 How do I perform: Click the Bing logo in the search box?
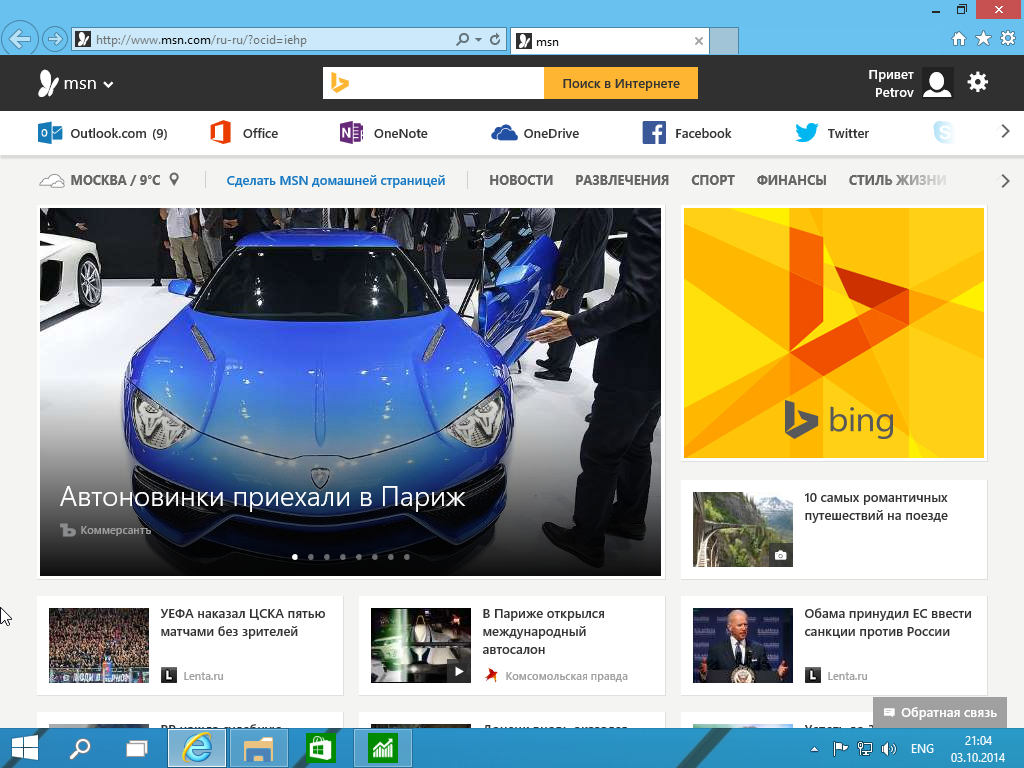339,83
